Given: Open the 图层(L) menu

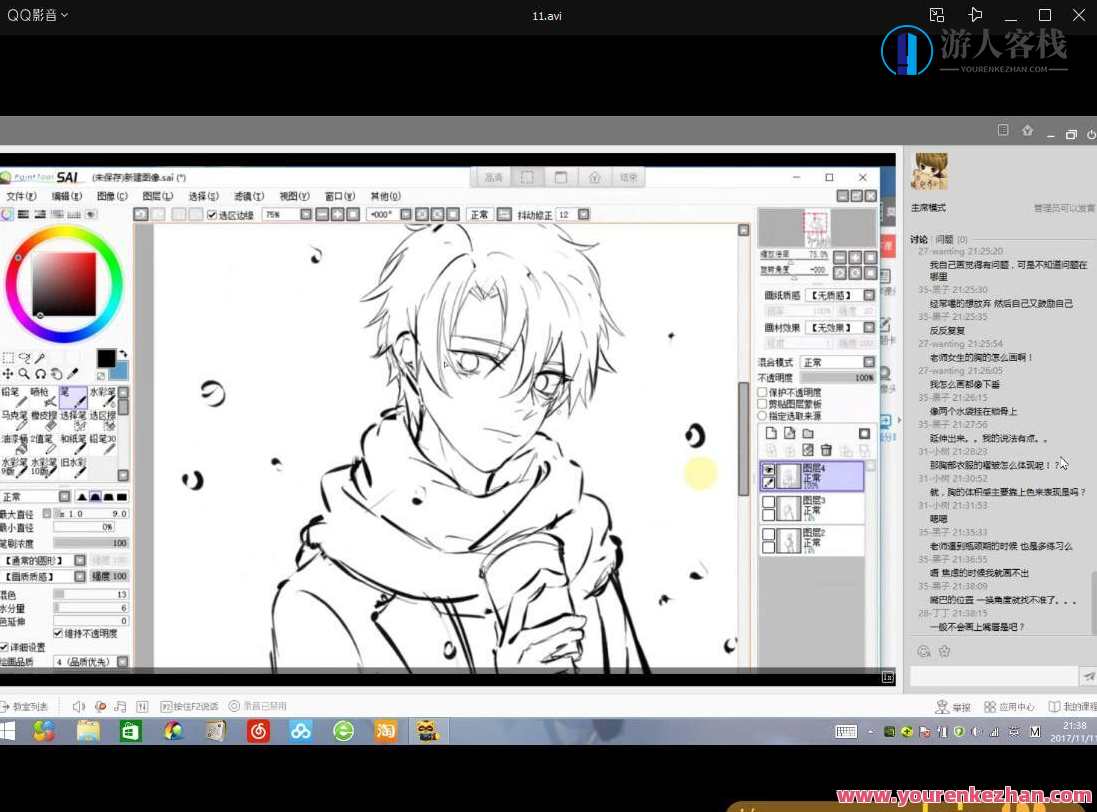Looking at the screenshot, I should pos(157,196).
